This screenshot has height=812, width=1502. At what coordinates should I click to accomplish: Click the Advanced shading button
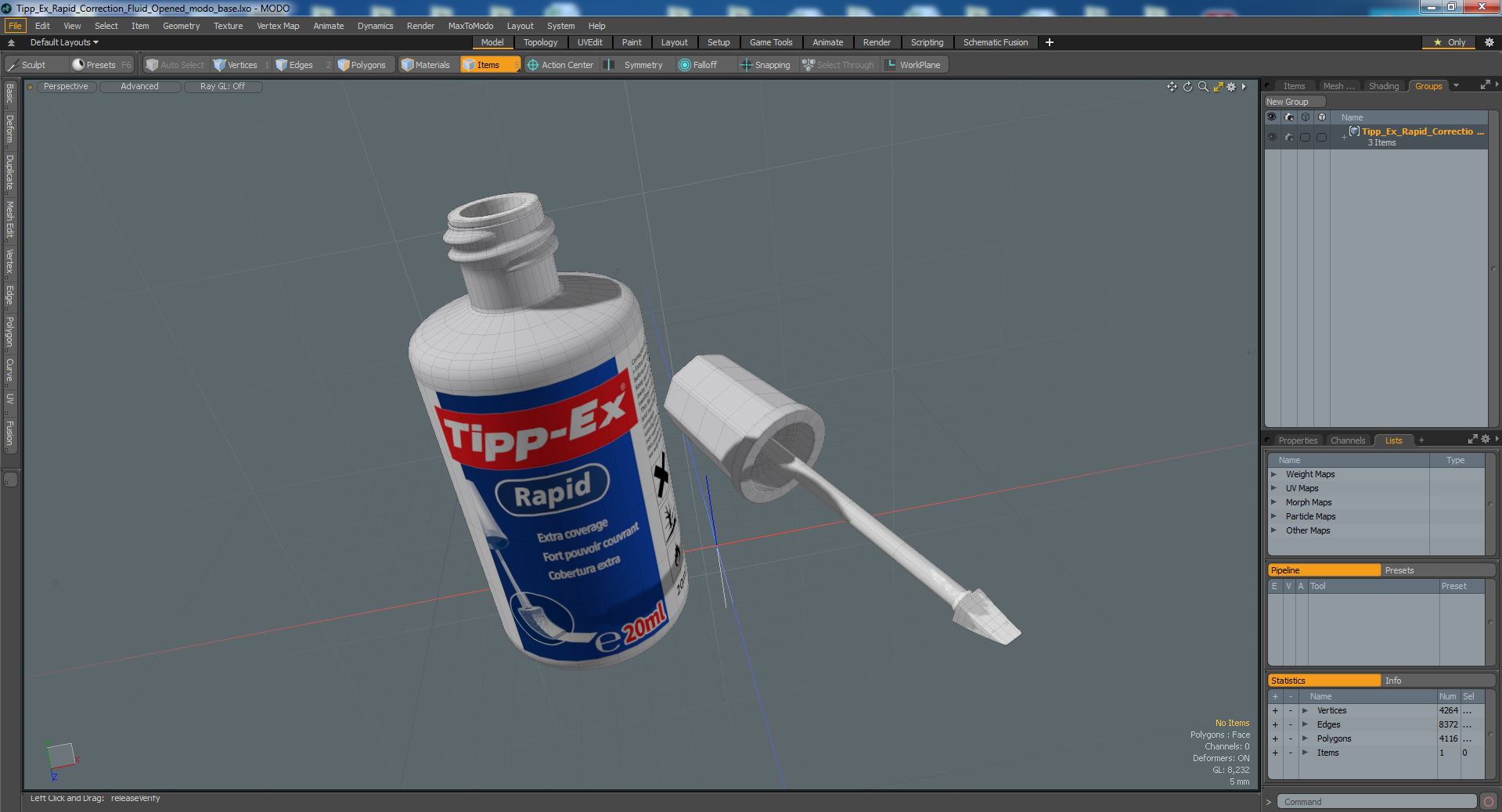(x=139, y=87)
